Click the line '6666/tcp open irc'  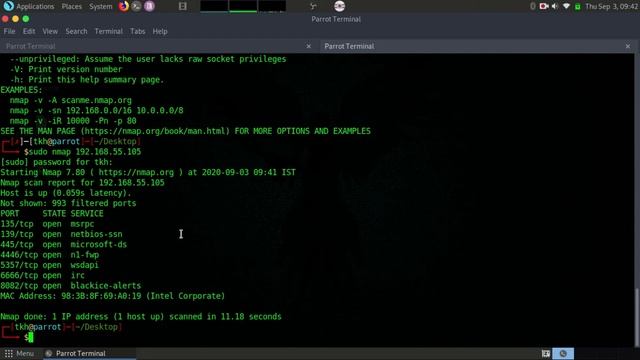pos(42,276)
